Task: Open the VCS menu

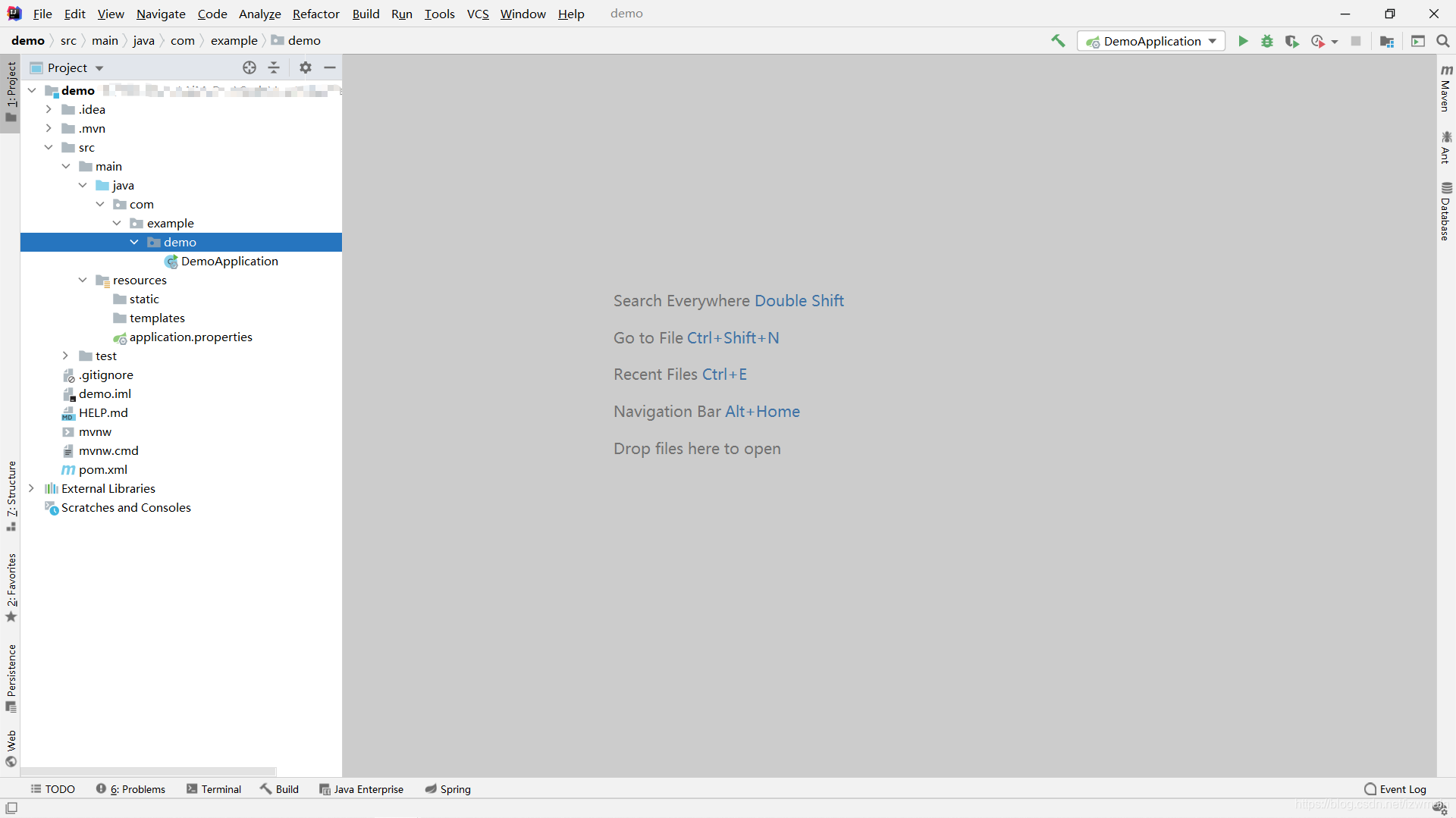Action: click(x=478, y=14)
